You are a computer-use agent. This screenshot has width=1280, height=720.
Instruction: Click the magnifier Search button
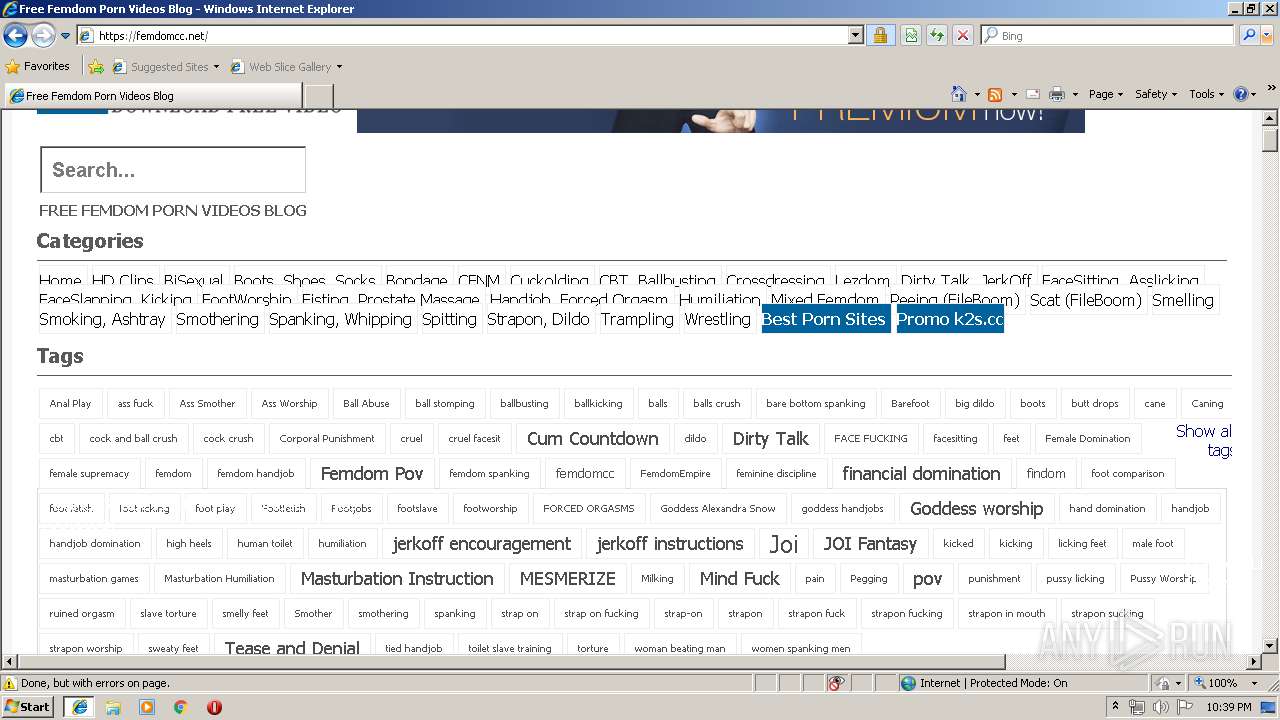1248,35
